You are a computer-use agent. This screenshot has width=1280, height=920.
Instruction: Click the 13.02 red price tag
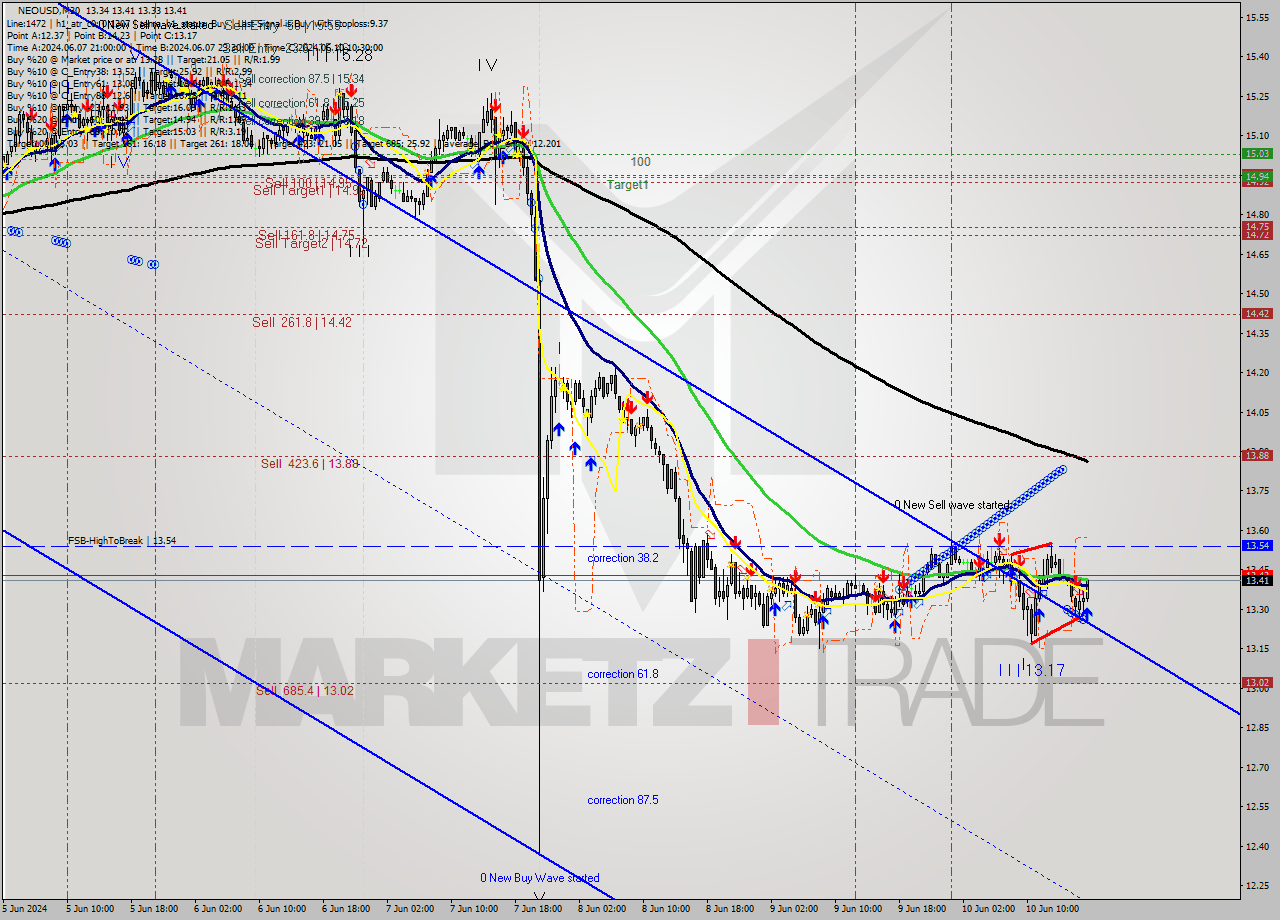tap(1256, 682)
